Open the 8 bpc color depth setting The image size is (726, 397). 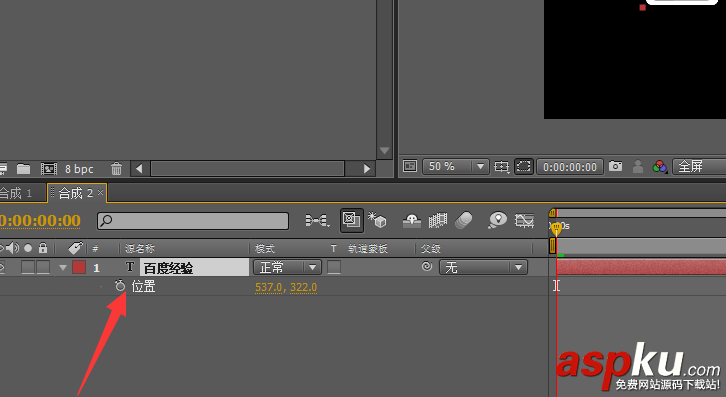79,169
